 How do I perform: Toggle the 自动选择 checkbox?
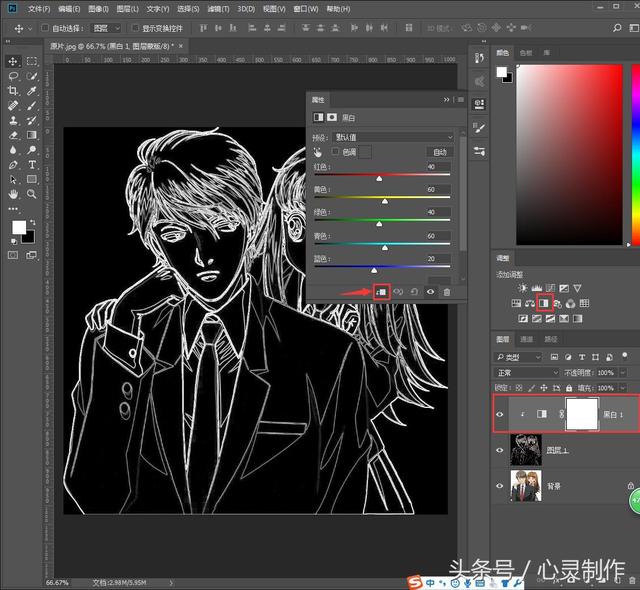pos(45,28)
